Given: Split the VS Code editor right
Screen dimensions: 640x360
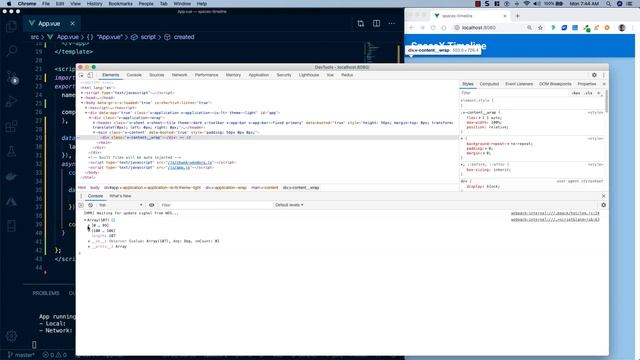Looking at the screenshot, I should tap(376, 24).
